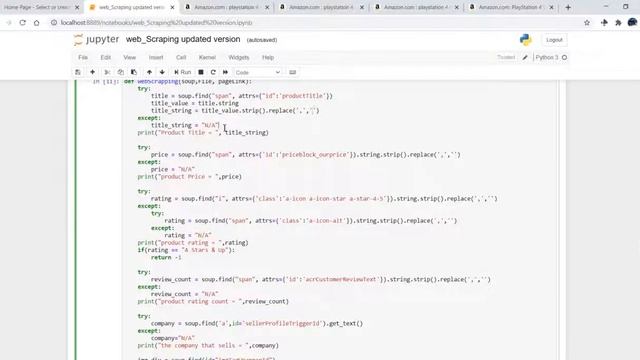Image resolution: width=640 pixels, height=360 pixels.
Task: Click the site information icon in address bar
Action: (x=54, y=23)
